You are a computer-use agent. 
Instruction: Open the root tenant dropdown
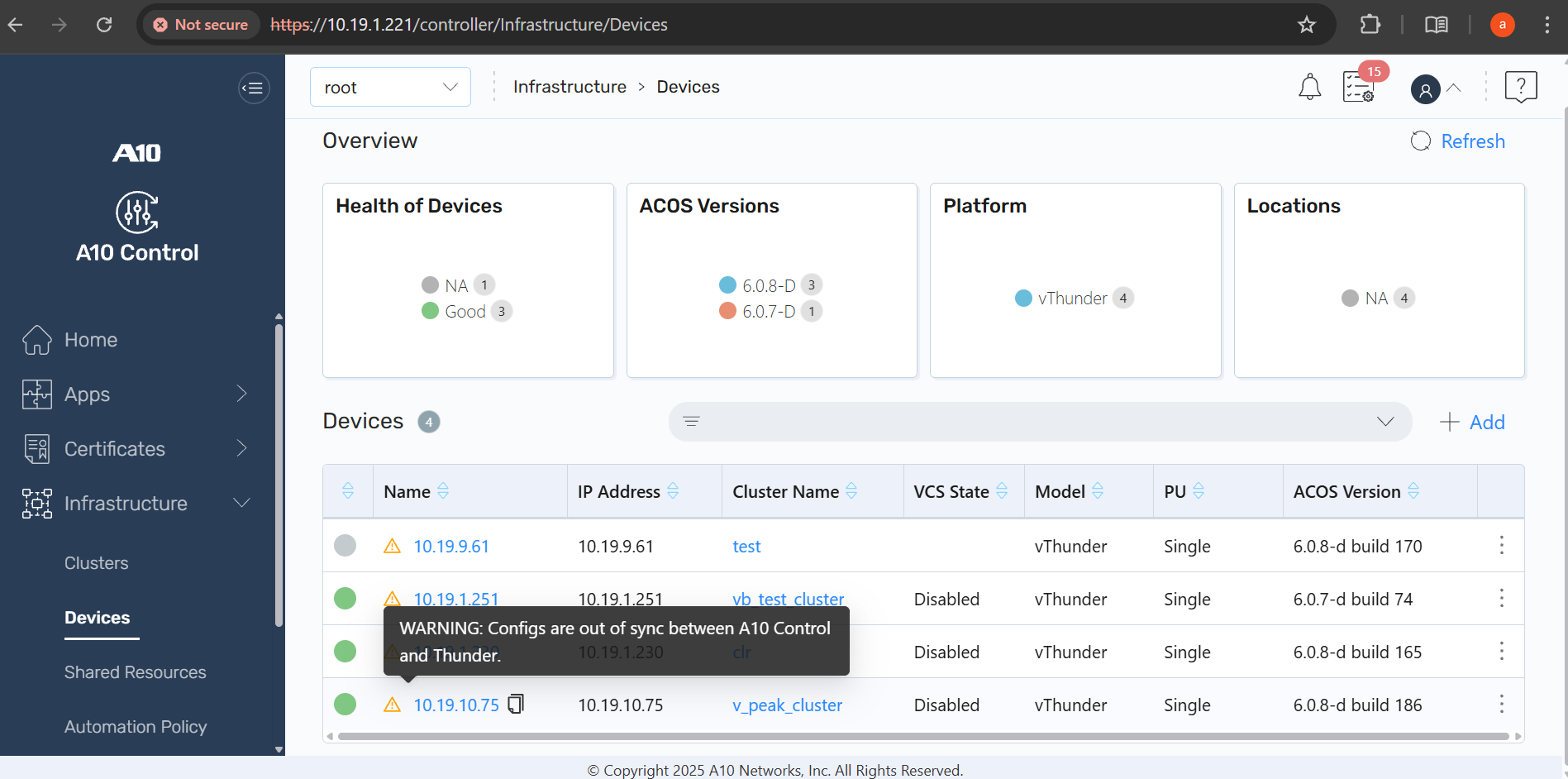point(390,87)
